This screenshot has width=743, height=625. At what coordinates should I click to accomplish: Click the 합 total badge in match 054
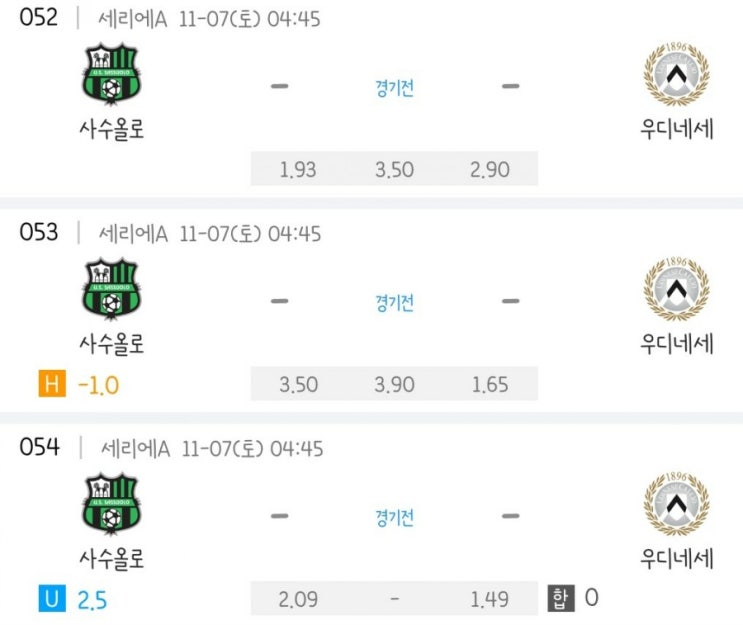tap(561, 598)
